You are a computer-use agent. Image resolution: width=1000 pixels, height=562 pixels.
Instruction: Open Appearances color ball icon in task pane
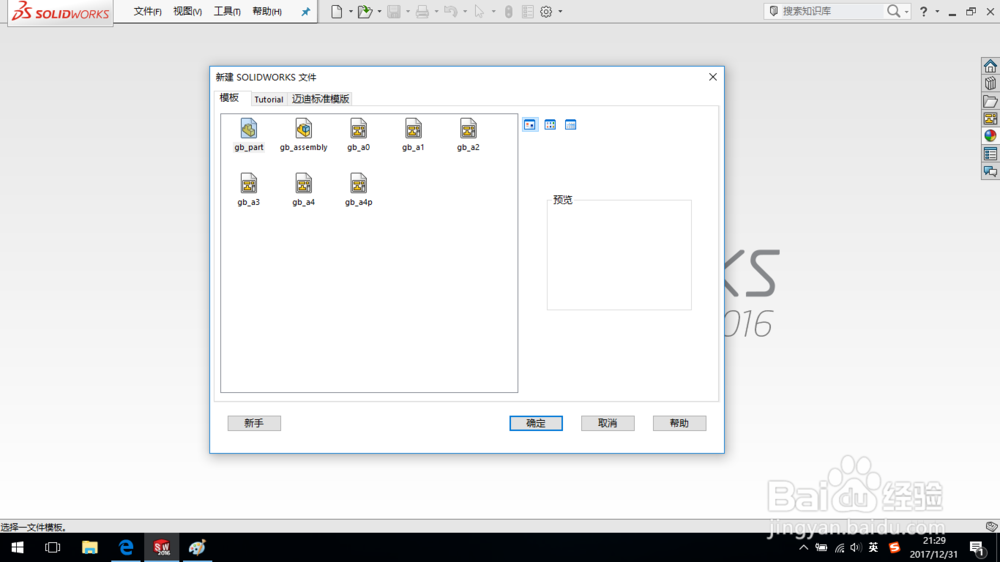pos(990,136)
